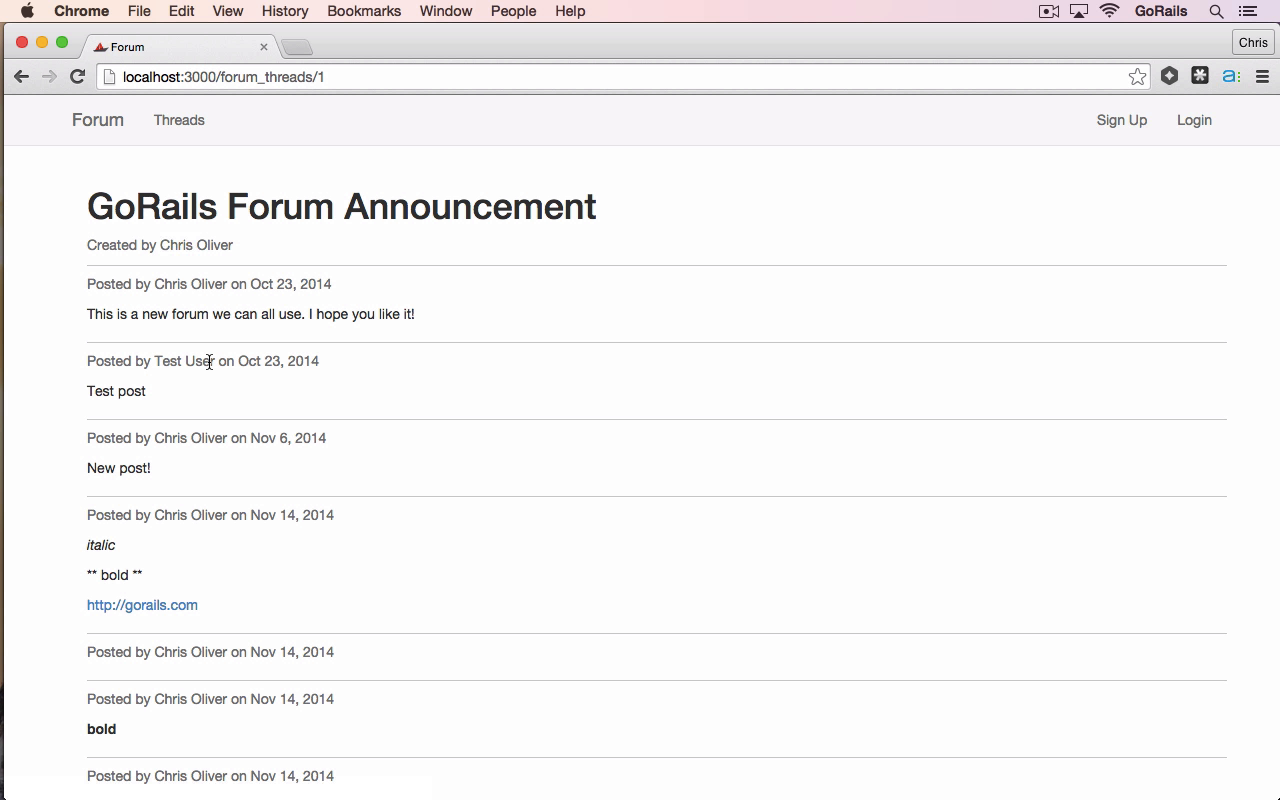
Task: Click the address bar URL field
Action: [x=620, y=77]
